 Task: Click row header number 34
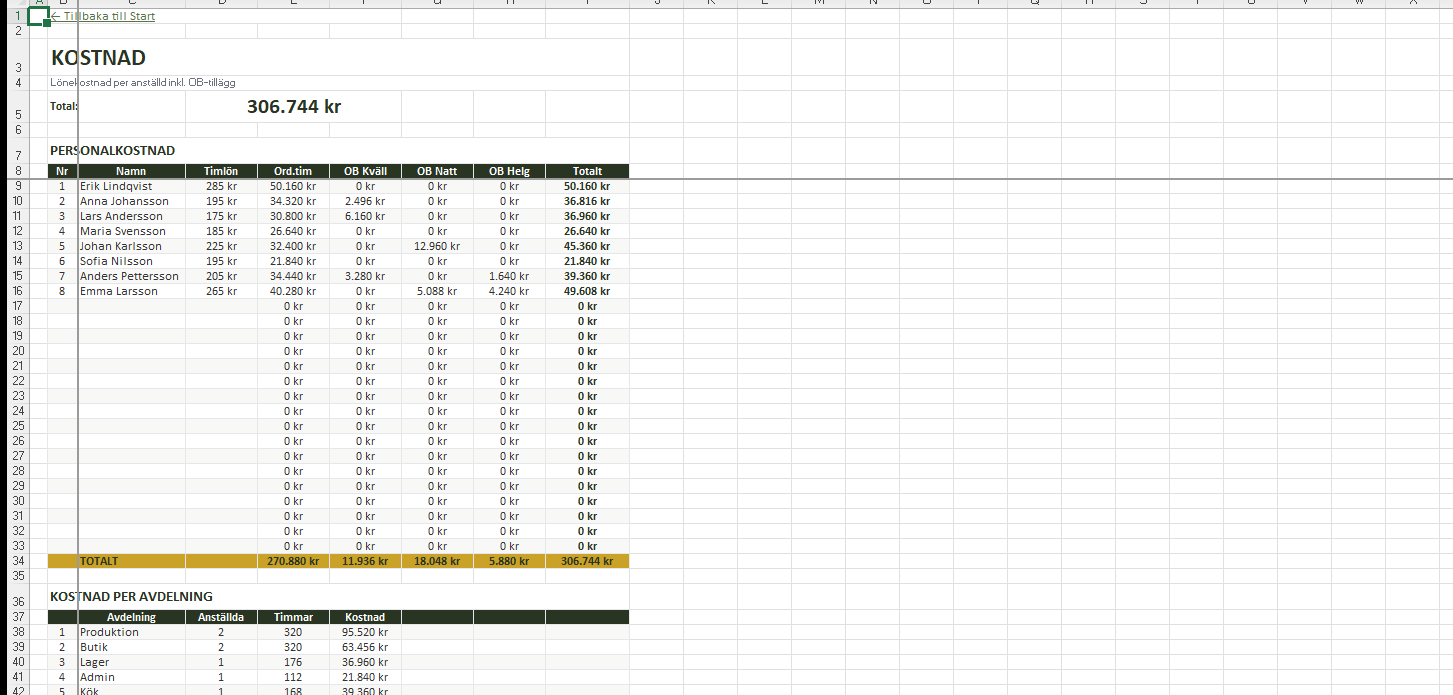coord(18,561)
